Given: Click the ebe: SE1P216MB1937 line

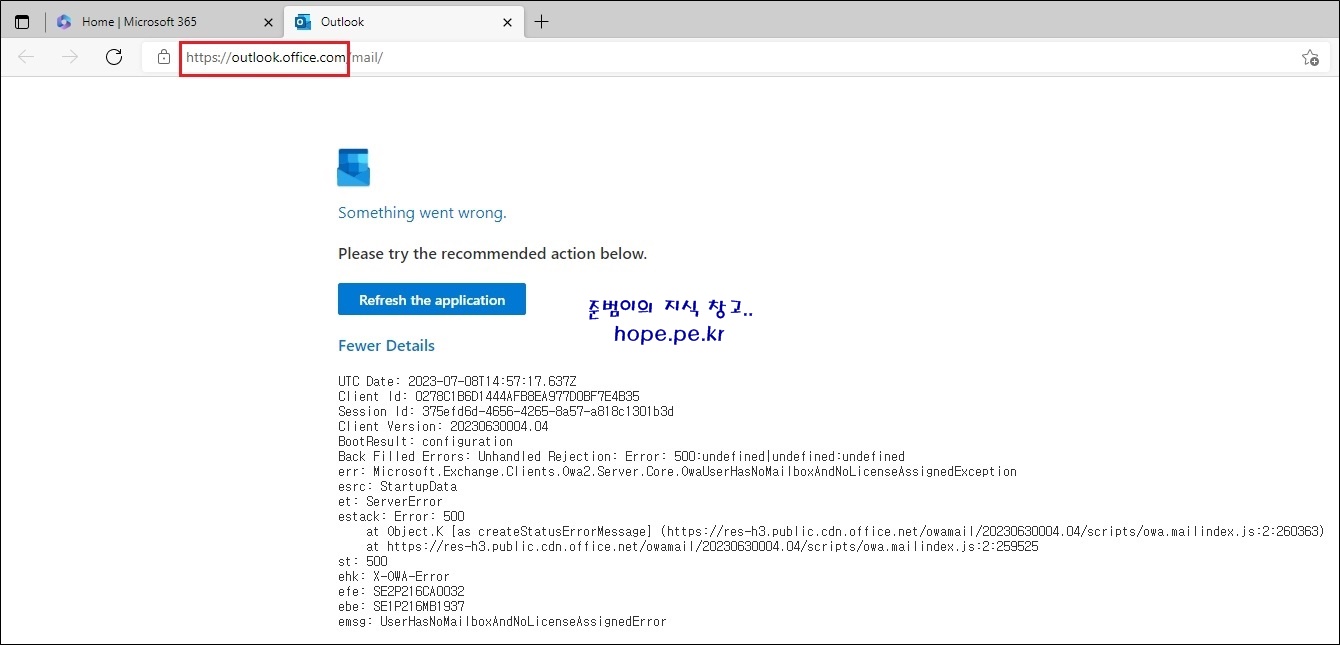Looking at the screenshot, I should (x=401, y=606).
